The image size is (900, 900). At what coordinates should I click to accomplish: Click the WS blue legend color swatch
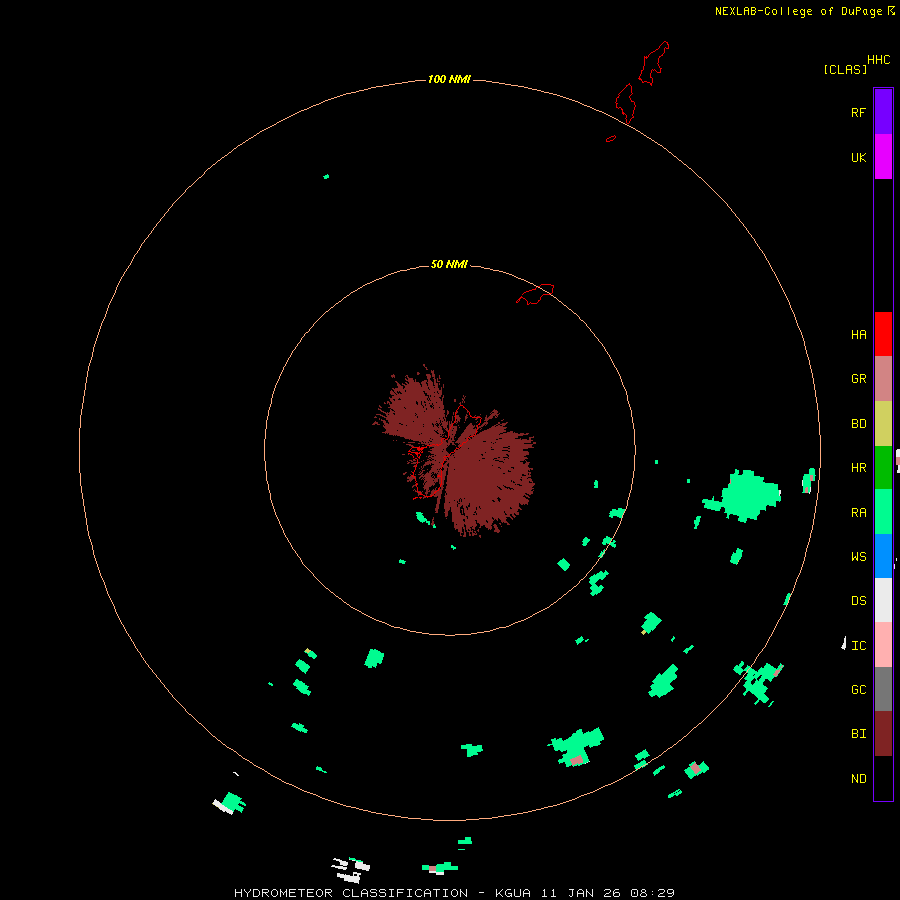883,556
